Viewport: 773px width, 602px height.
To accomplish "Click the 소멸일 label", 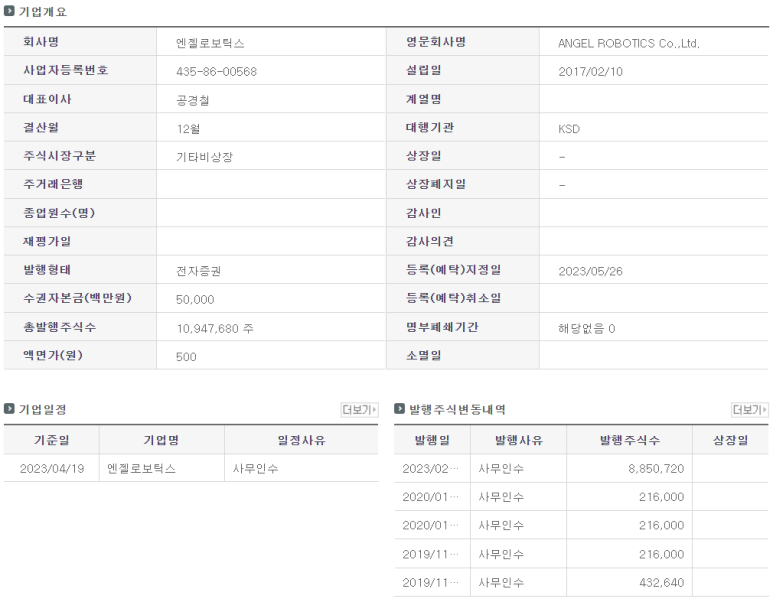I will (423, 355).
